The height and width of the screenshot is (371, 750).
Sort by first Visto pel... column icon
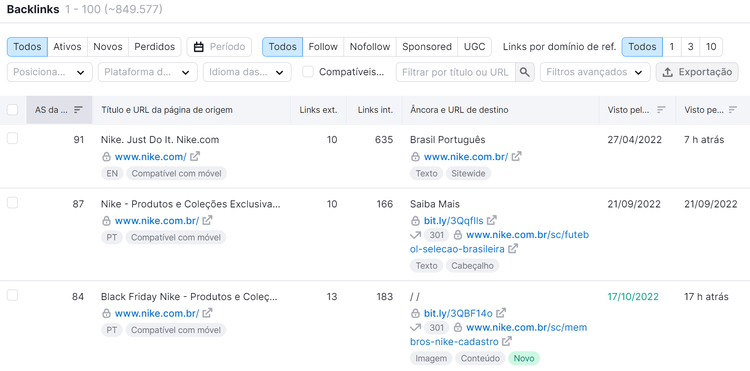[661, 110]
